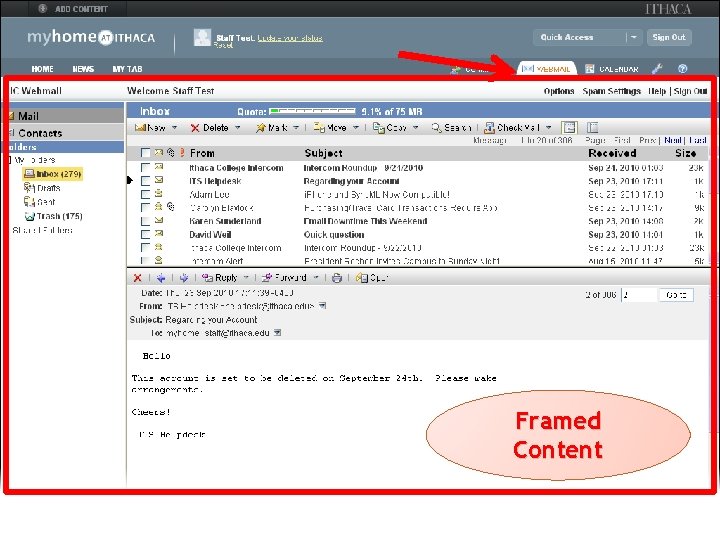720x540 pixels.
Task: Open the Reply dropdown arrow
Action: coord(246,278)
